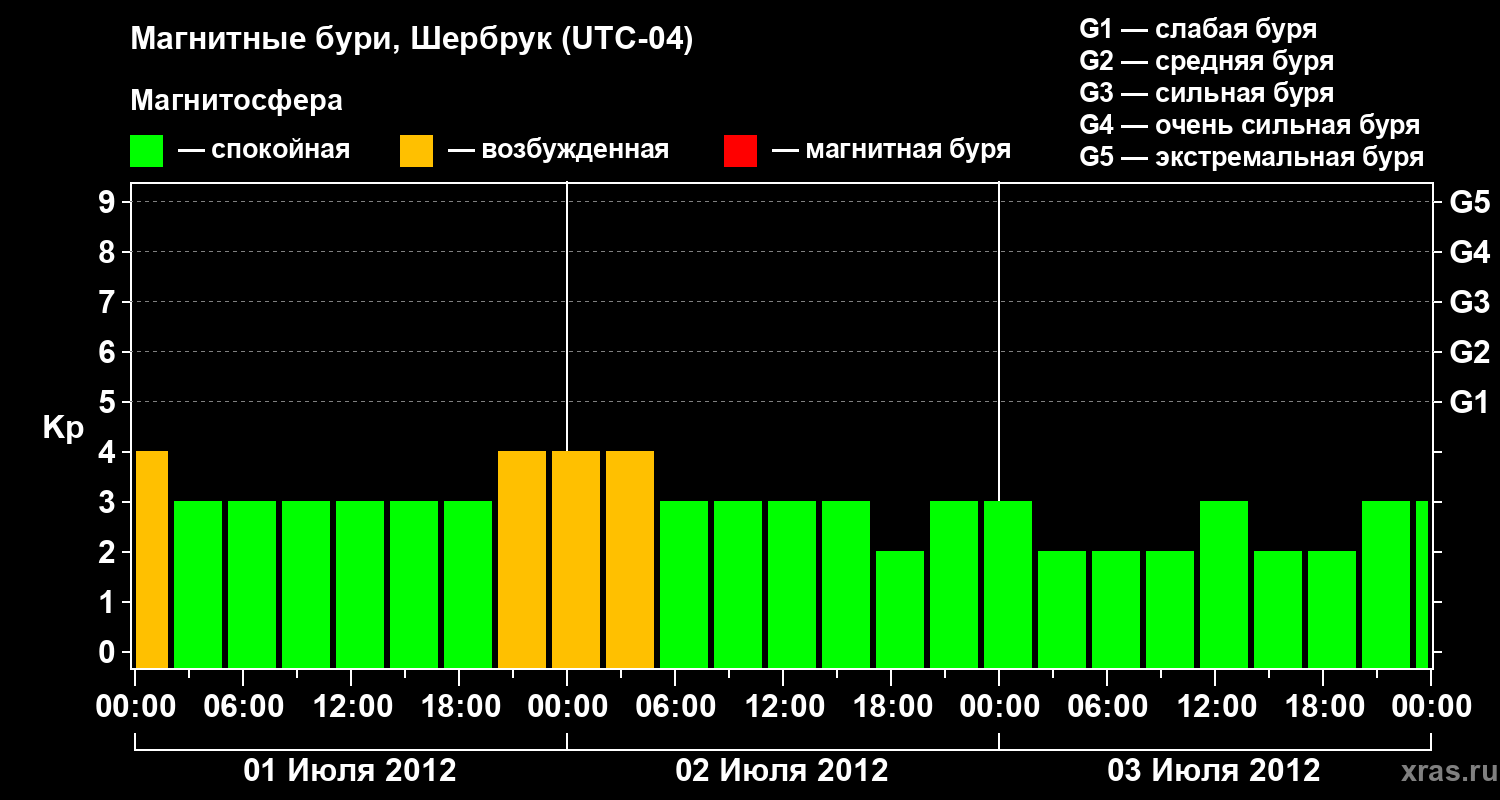Click the 18:00 time label of 02 Июля
1500x800 pixels.
[x=891, y=707]
